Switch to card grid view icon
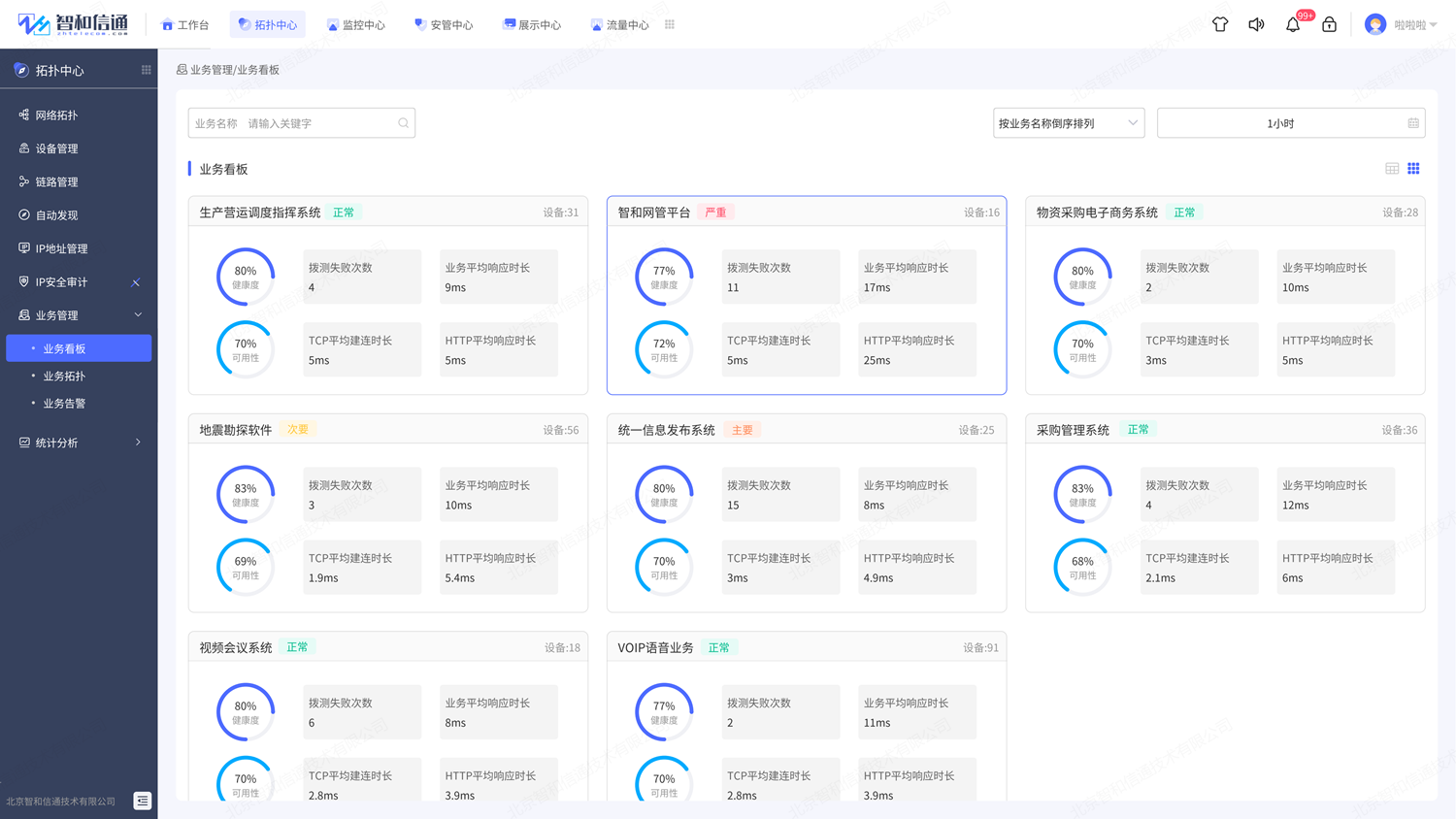 click(x=1413, y=169)
